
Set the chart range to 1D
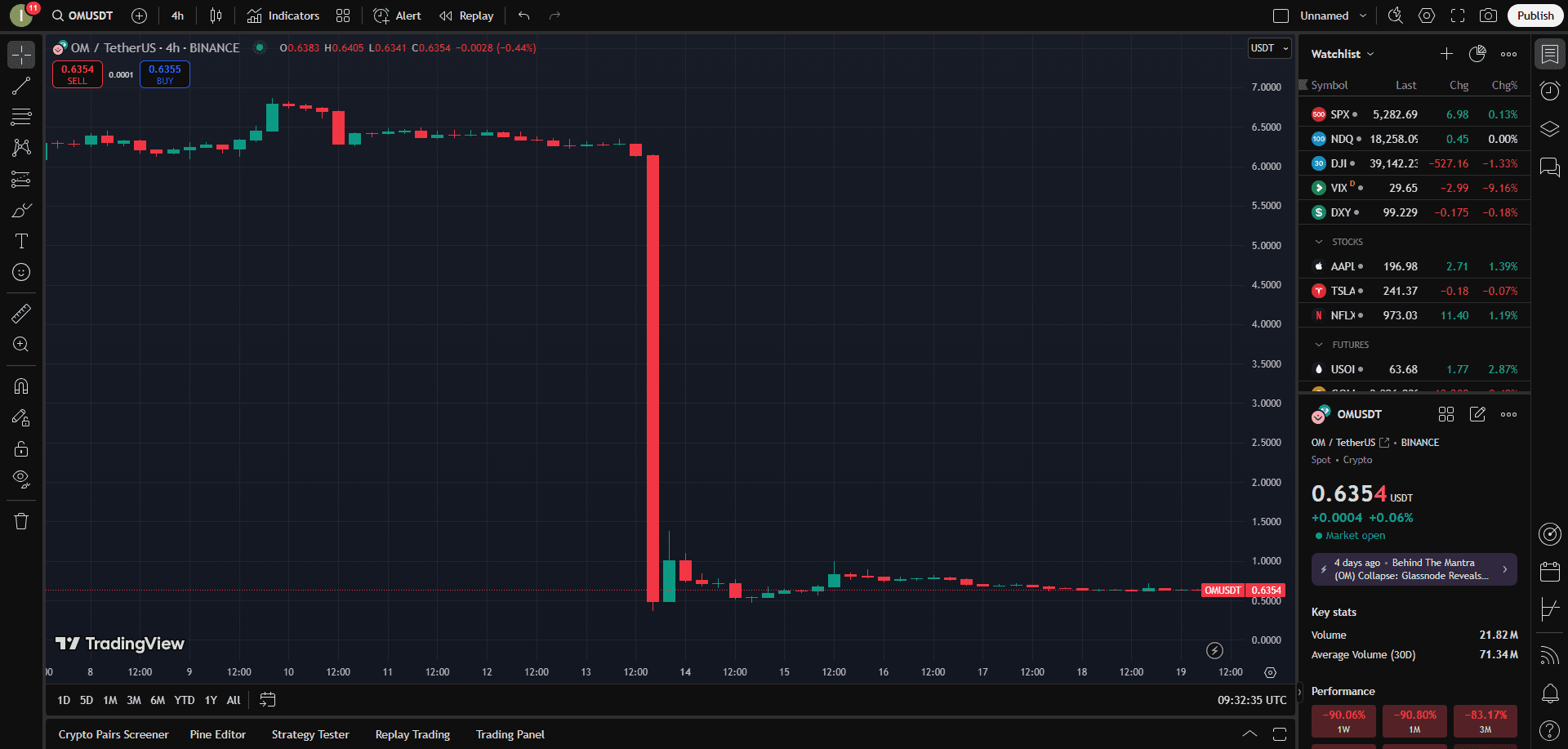(x=64, y=700)
